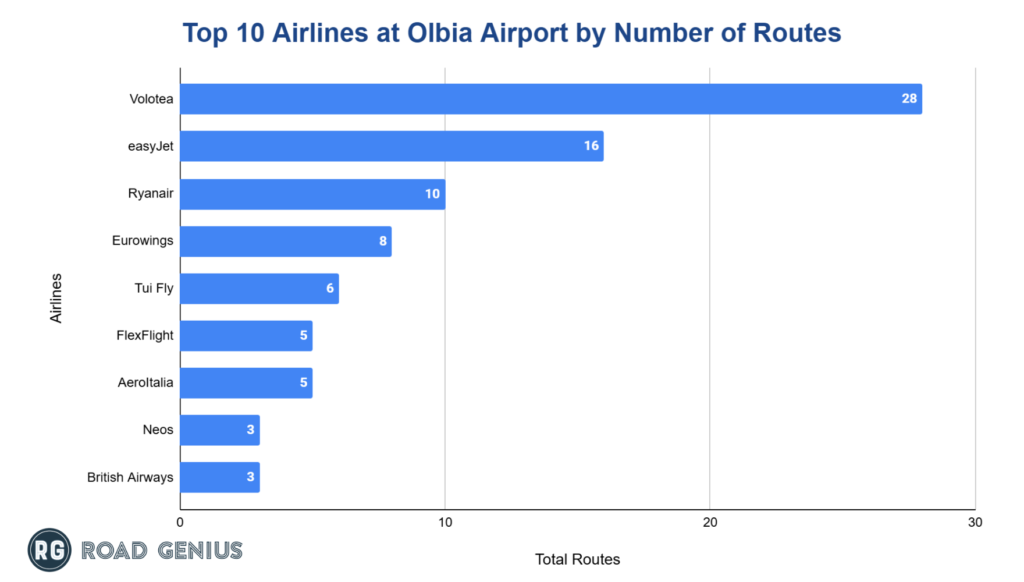Click the Airlines vertical axis title

pos(55,296)
